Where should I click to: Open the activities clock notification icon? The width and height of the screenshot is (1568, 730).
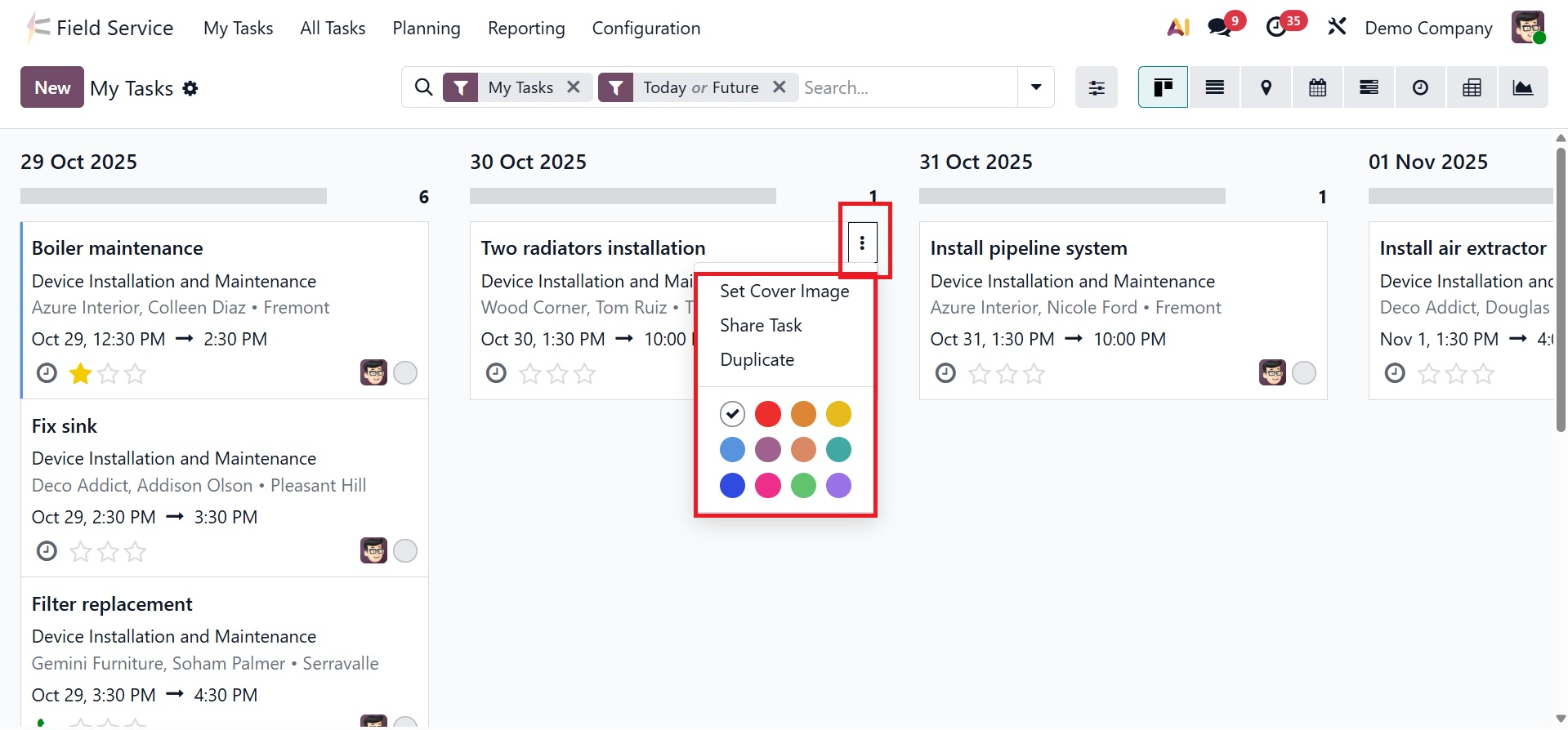point(1275,28)
